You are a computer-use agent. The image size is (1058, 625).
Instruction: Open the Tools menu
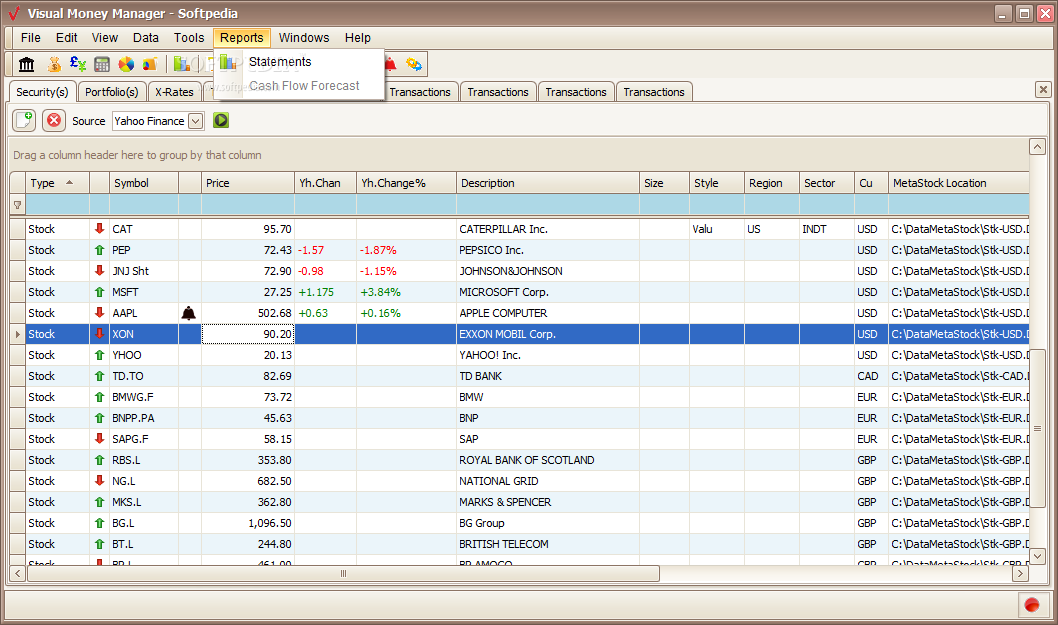(x=189, y=38)
